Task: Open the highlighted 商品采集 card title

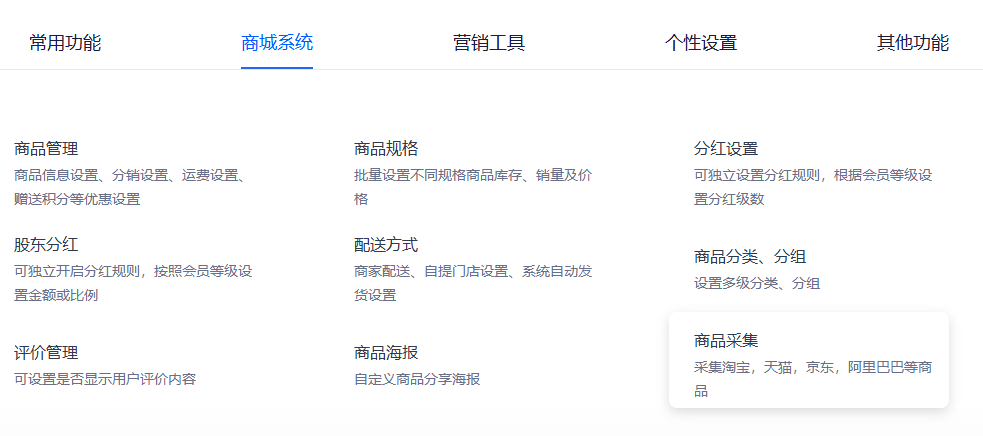Action: coord(726,341)
